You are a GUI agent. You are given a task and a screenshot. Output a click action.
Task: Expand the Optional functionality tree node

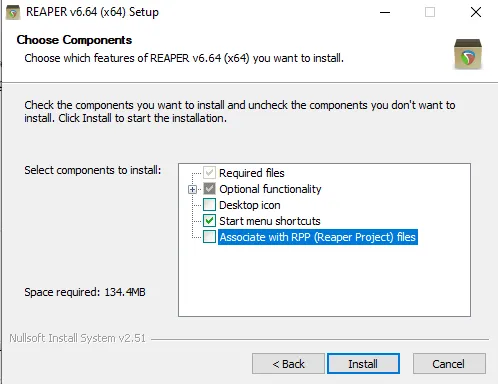pyautogui.click(x=192, y=189)
